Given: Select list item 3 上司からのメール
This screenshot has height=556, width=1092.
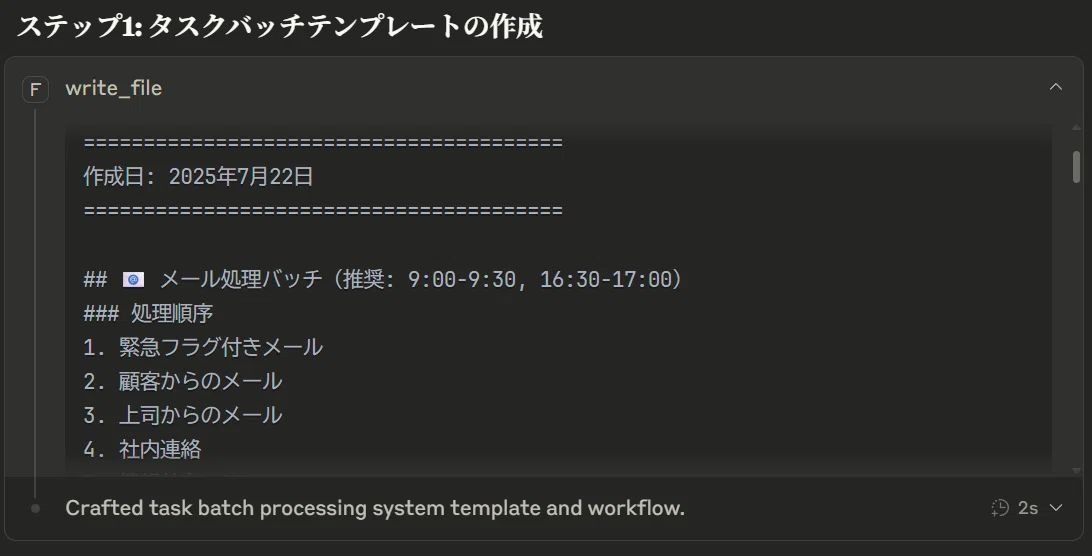Looking at the screenshot, I should coord(182,415).
